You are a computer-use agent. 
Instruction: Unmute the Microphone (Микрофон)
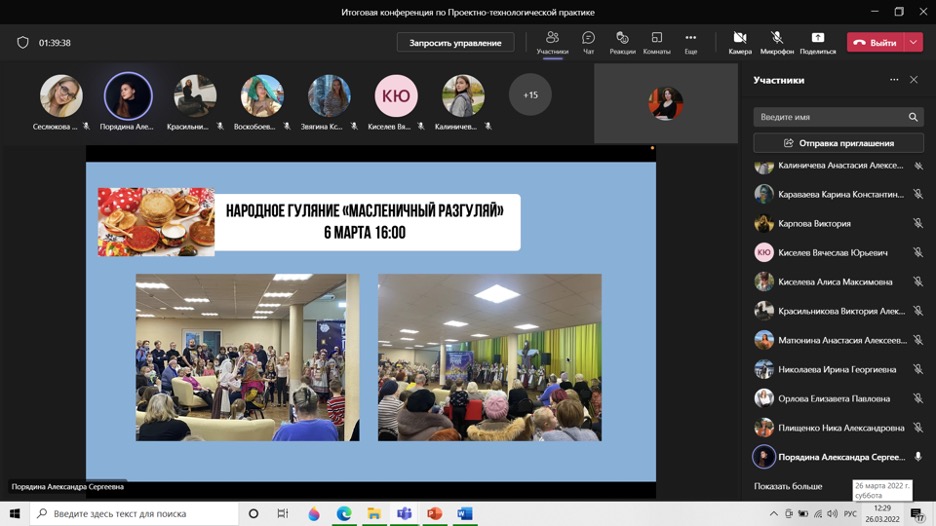777,42
